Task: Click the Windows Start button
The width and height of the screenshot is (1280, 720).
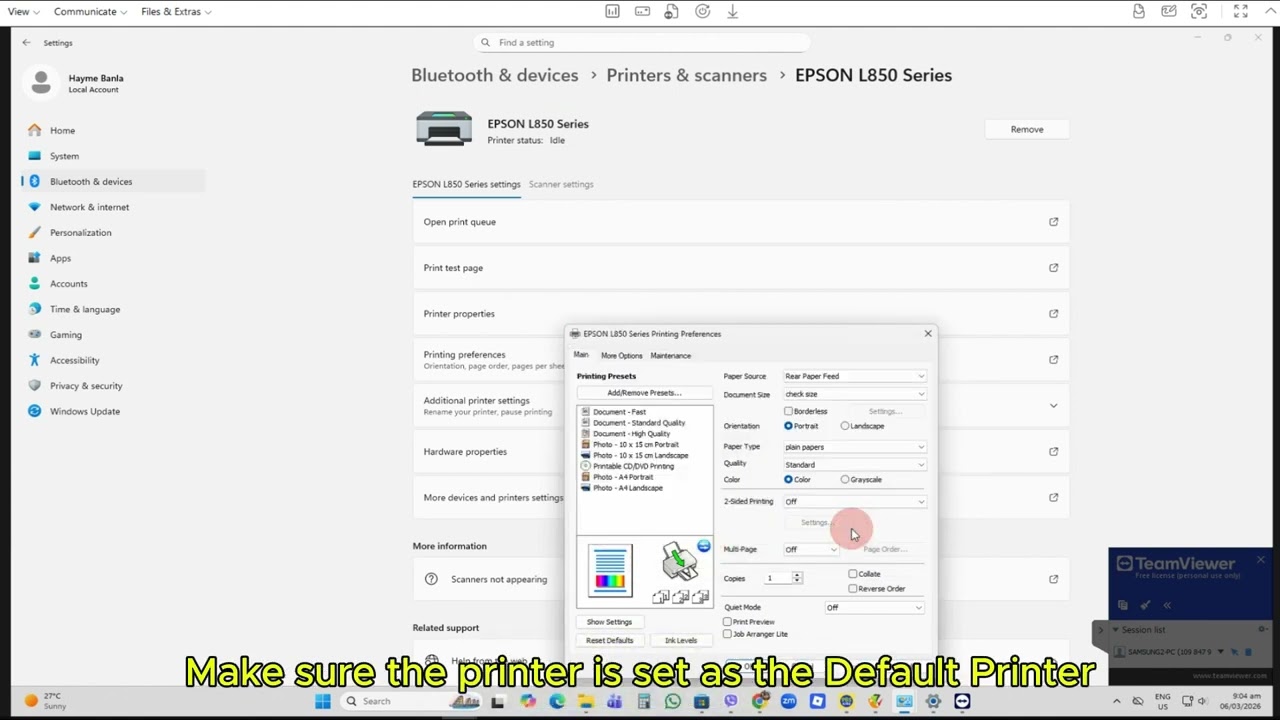Action: pyautogui.click(x=323, y=701)
